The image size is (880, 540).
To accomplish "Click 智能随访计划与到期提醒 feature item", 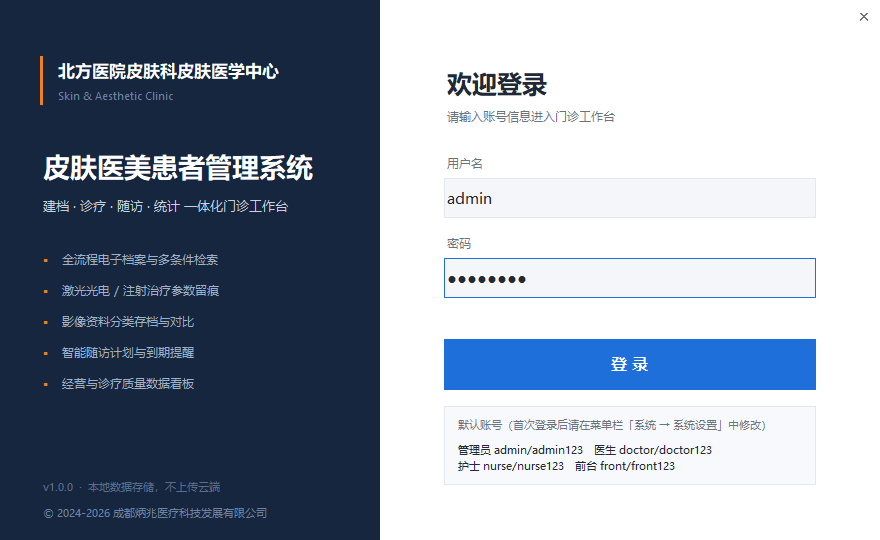I will [128, 353].
